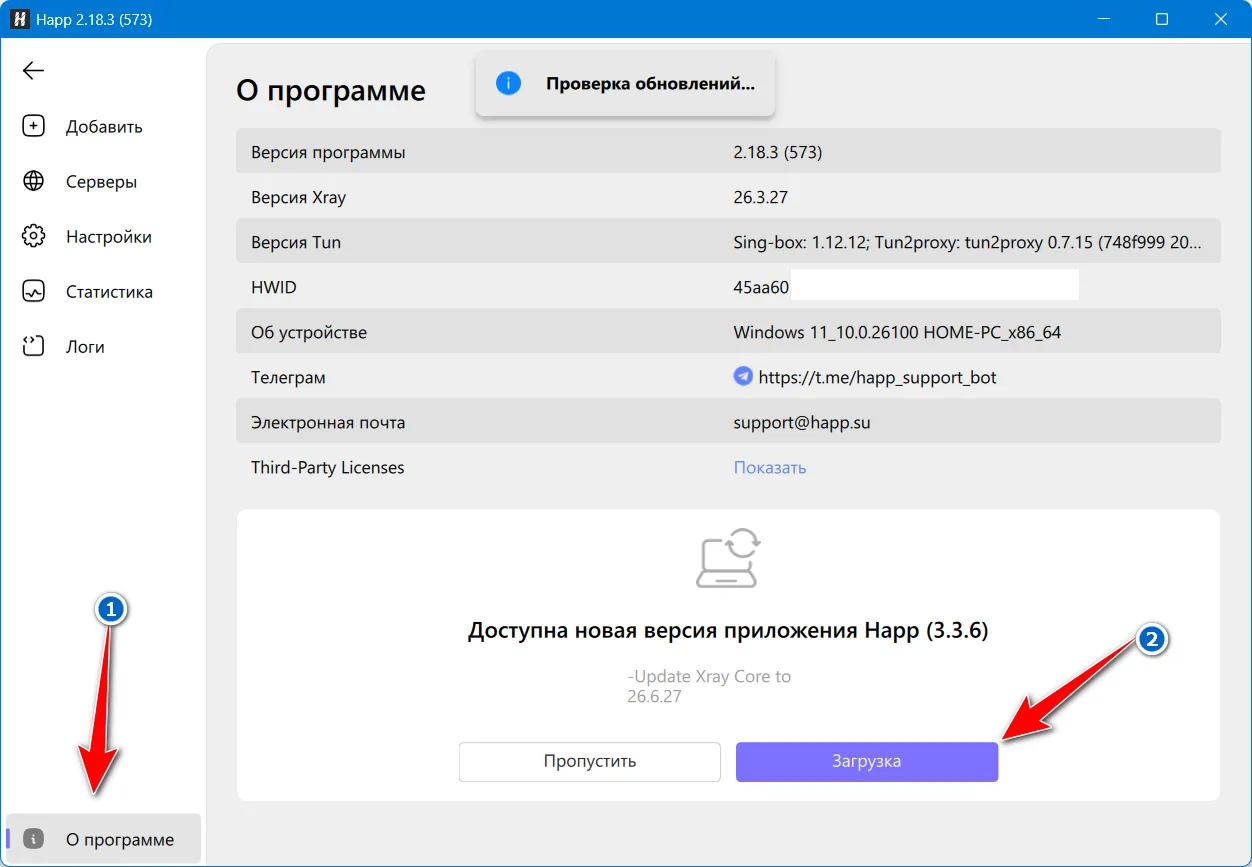Show third-party licenses via Показать
The image size is (1252, 867).
coord(770,468)
